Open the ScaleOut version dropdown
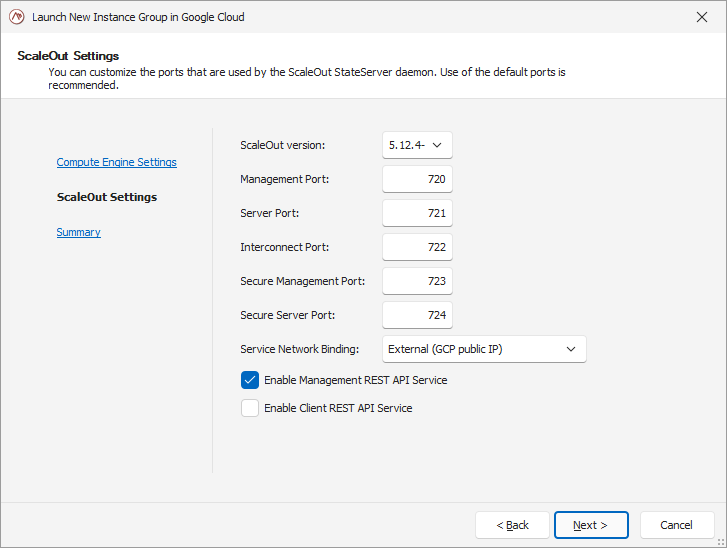The height and width of the screenshot is (548, 727). click(x=417, y=145)
